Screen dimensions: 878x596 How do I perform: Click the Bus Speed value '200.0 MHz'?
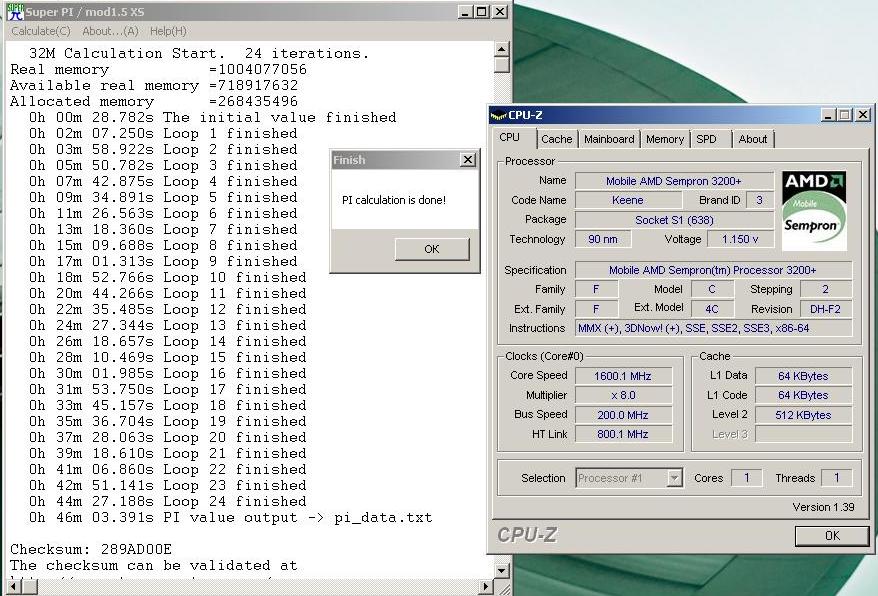coord(623,415)
